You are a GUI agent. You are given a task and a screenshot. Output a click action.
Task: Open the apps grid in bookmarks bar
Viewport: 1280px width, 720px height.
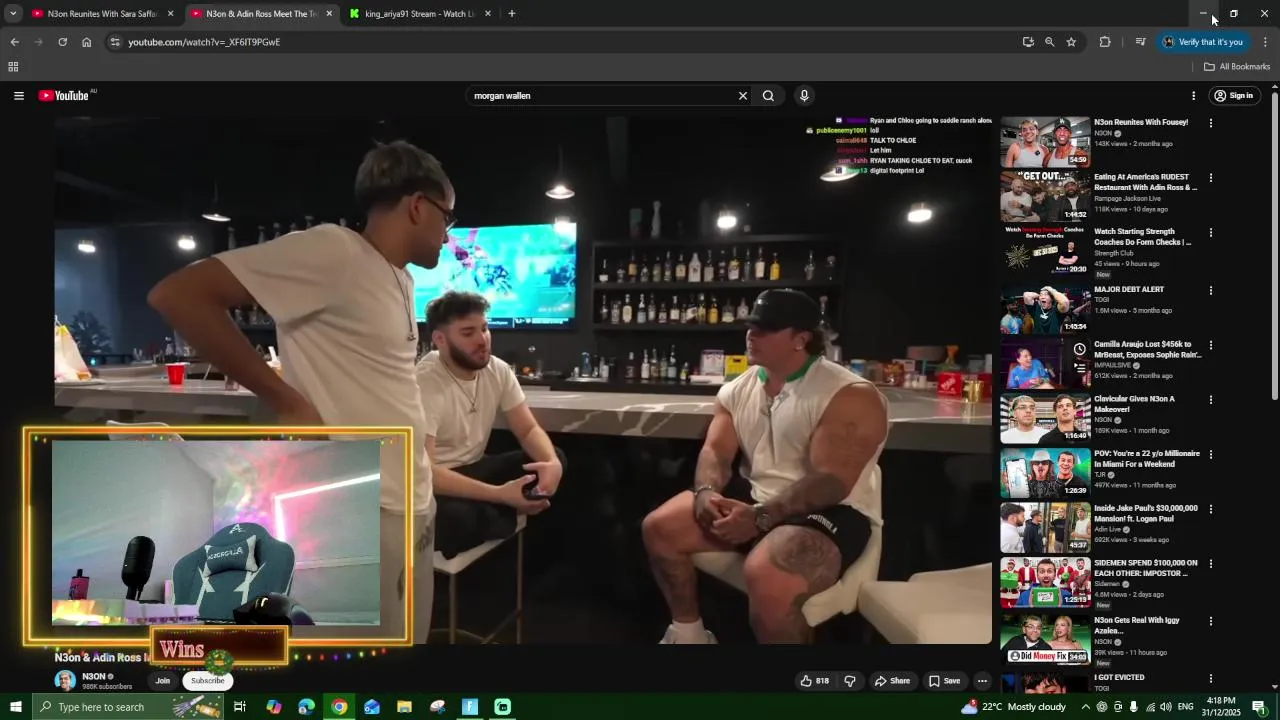point(13,67)
